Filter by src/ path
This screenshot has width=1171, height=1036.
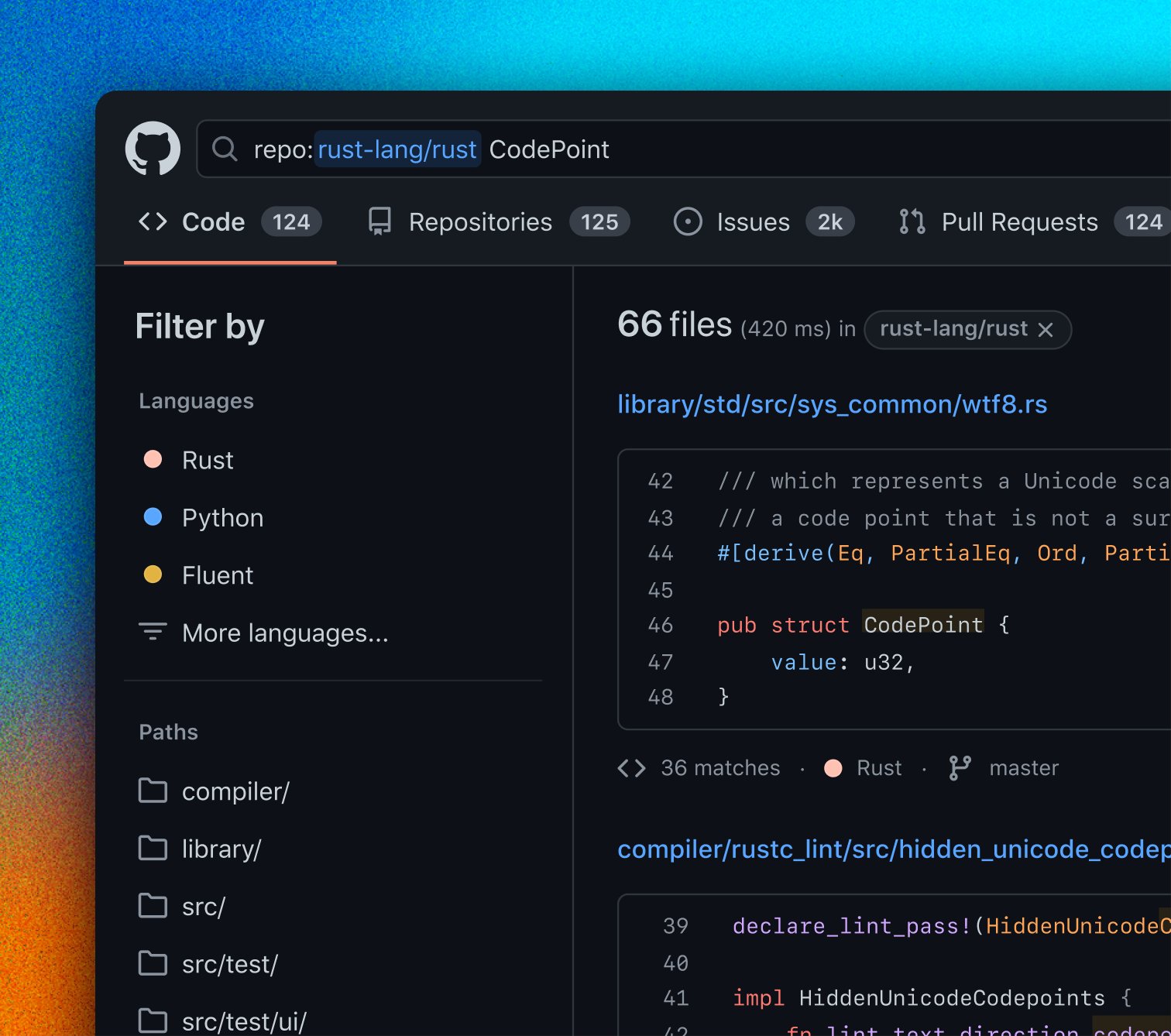[204, 907]
